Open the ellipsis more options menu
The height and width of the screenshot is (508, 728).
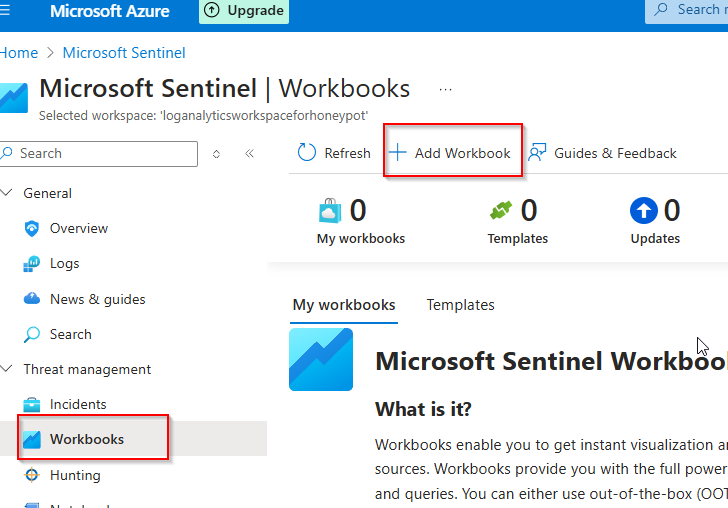[x=445, y=89]
